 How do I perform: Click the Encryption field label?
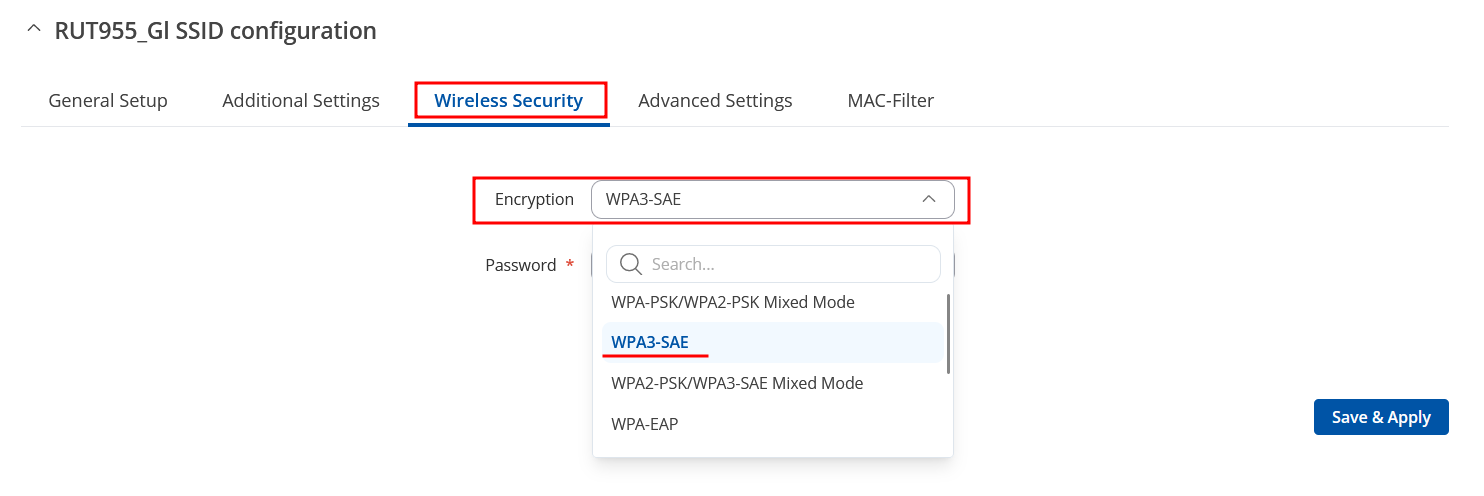pyautogui.click(x=534, y=199)
